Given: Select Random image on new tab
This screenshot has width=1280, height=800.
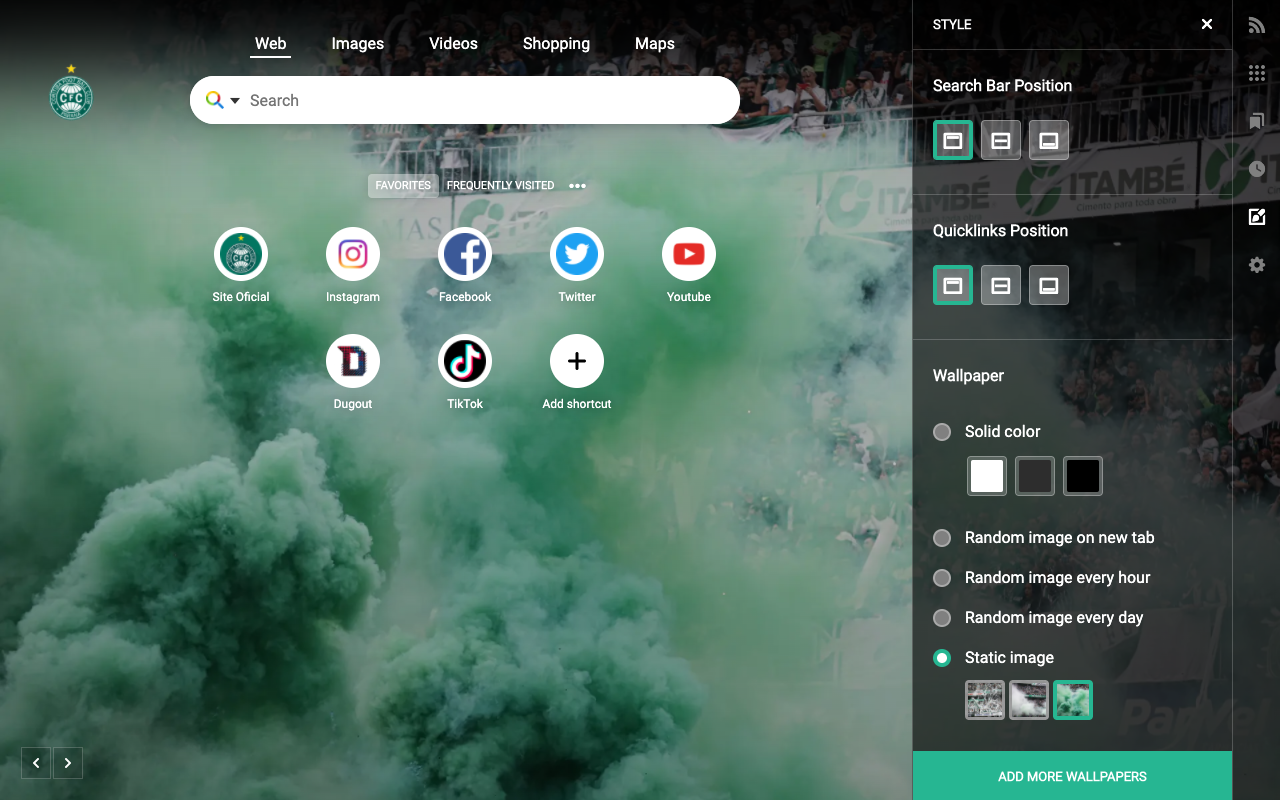Looking at the screenshot, I should pos(942,538).
